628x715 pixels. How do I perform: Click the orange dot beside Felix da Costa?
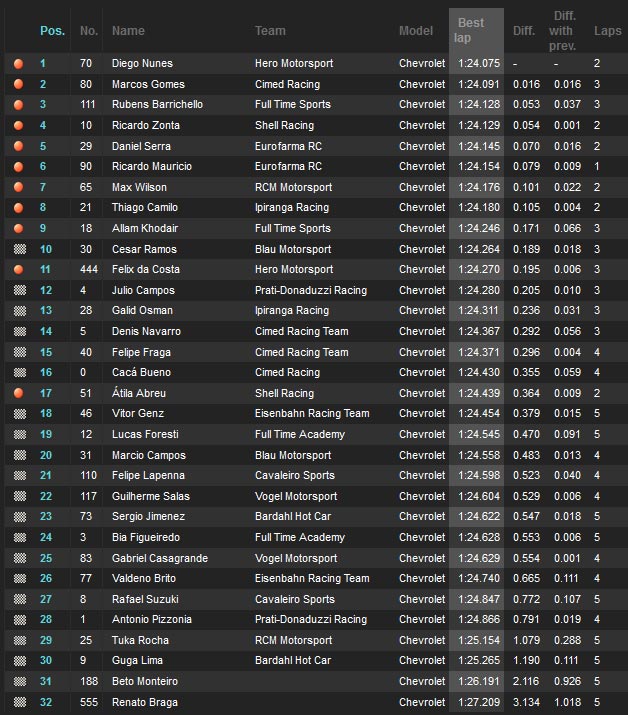point(19,269)
